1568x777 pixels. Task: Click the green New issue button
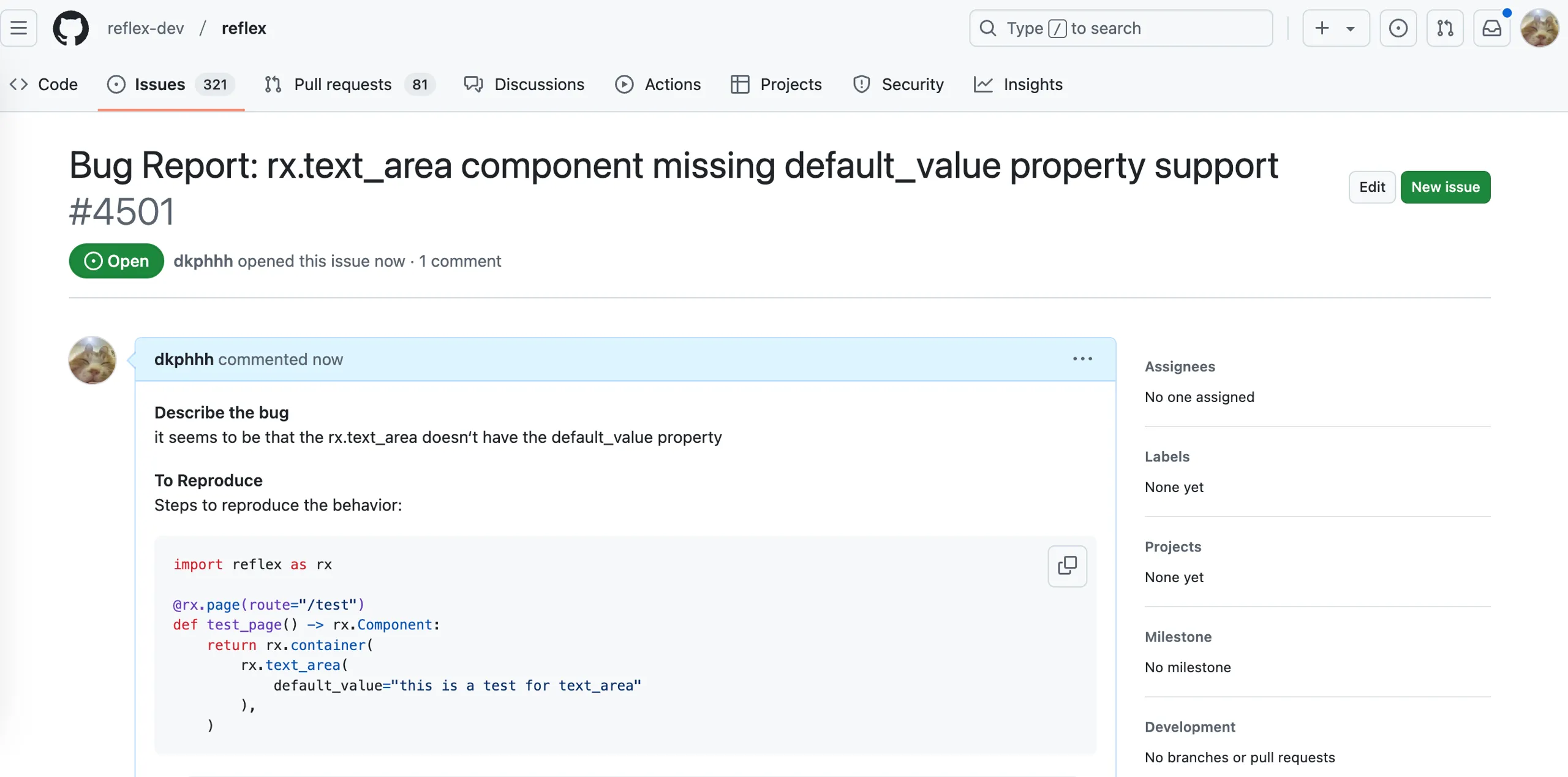tap(1445, 187)
